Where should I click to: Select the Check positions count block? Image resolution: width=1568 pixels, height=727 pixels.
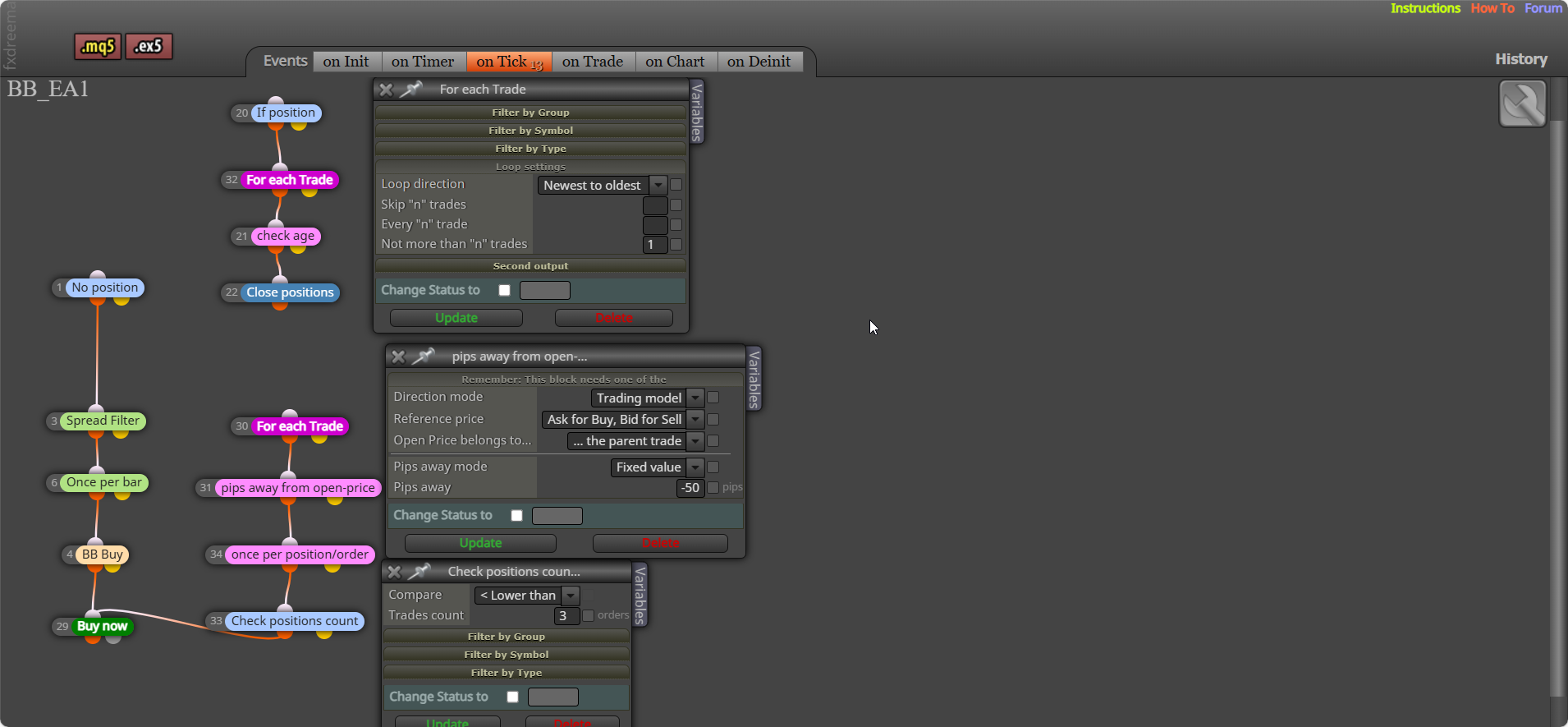pos(295,621)
